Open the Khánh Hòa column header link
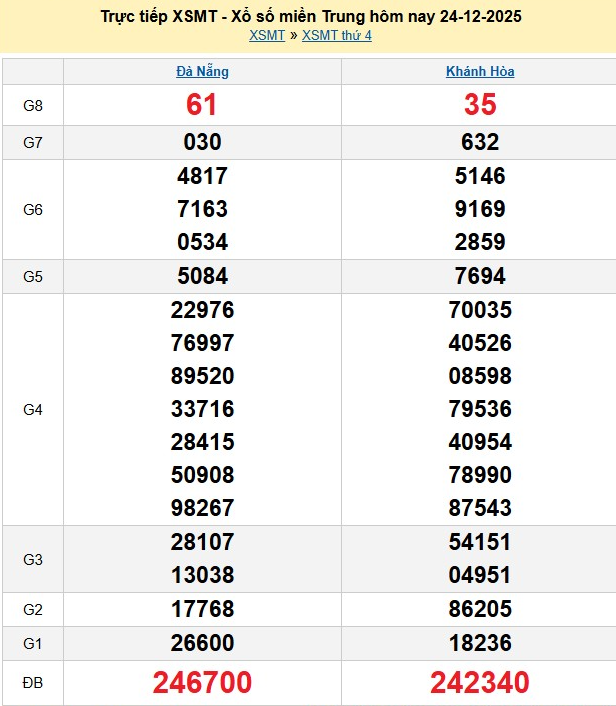Screen dimensions: 616x706 click(480, 72)
